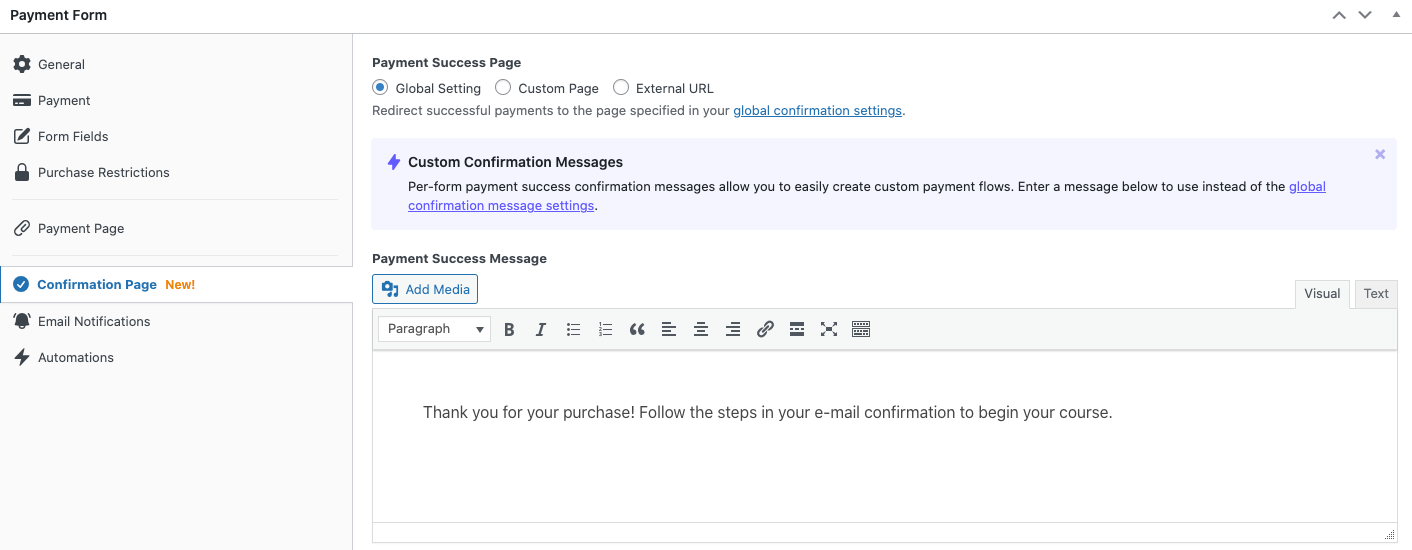1412x550 pixels.
Task: Insert a numbered list
Action: [605, 329]
